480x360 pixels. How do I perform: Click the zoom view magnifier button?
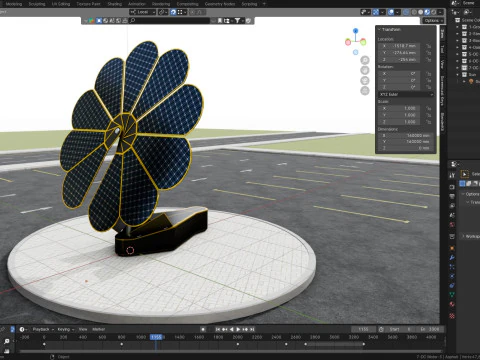[x=365, y=60]
